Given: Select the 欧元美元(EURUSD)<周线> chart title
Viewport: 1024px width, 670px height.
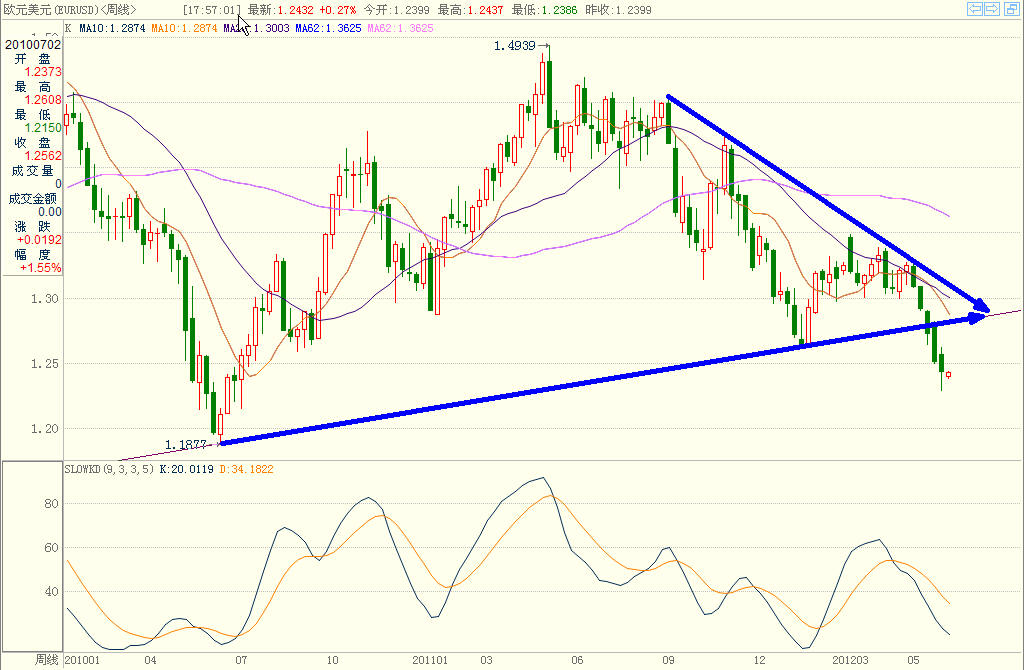Looking at the screenshot, I should pyautogui.click(x=70, y=10).
